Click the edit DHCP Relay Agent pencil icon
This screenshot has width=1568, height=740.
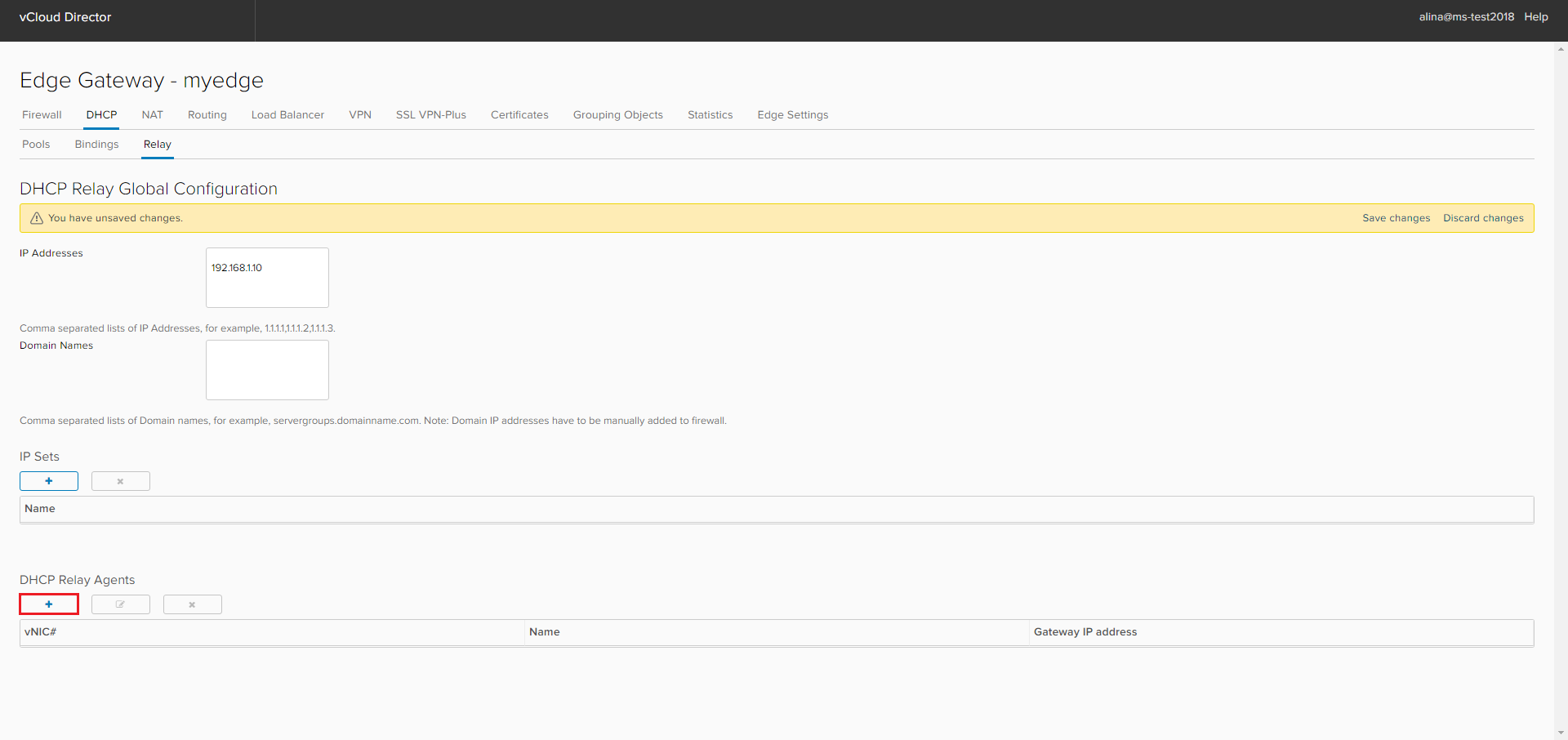pos(120,604)
